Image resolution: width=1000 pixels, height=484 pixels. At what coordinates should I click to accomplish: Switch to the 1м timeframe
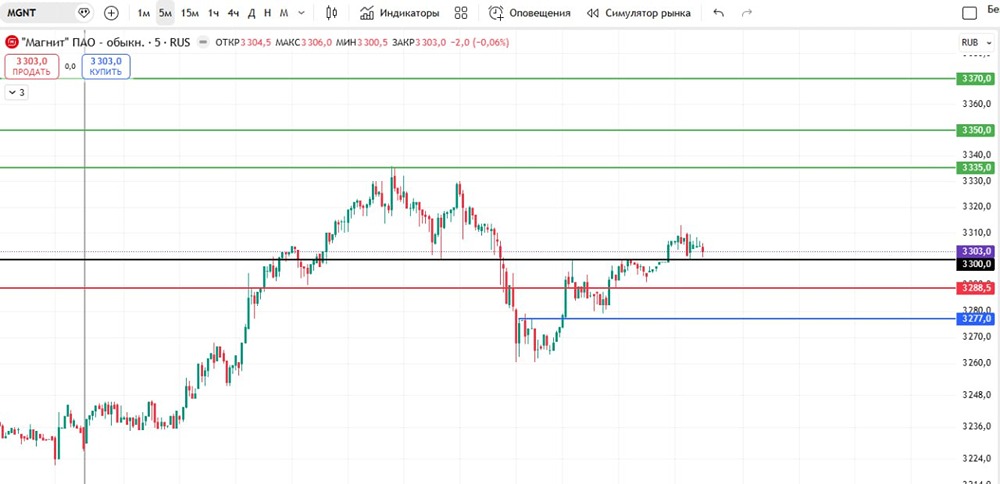pos(144,13)
